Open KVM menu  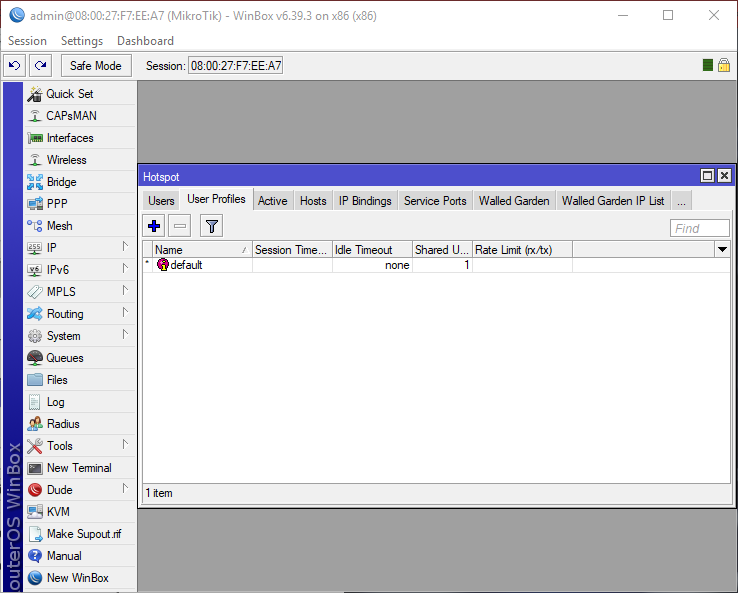click(80, 512)
